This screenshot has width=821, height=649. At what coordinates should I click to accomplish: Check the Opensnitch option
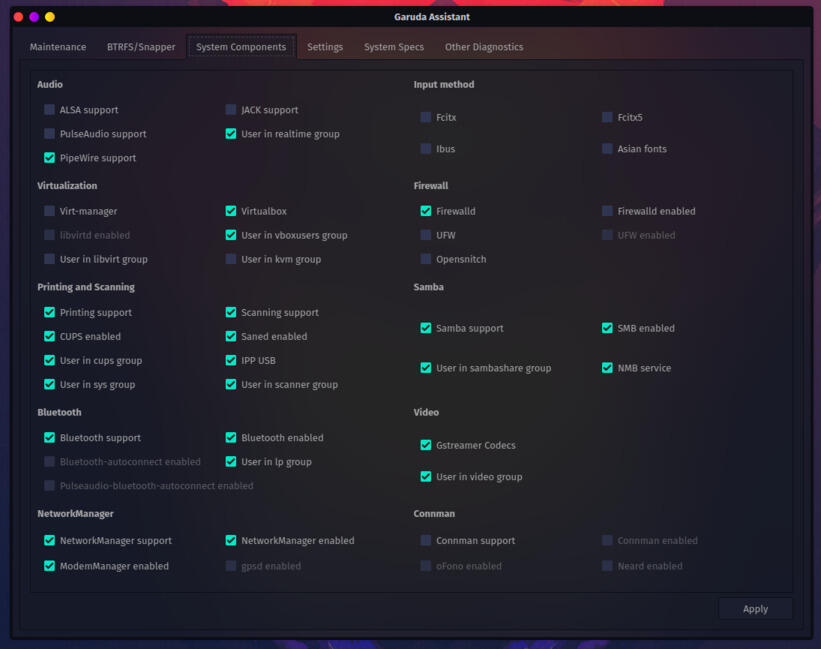point(426,259)
